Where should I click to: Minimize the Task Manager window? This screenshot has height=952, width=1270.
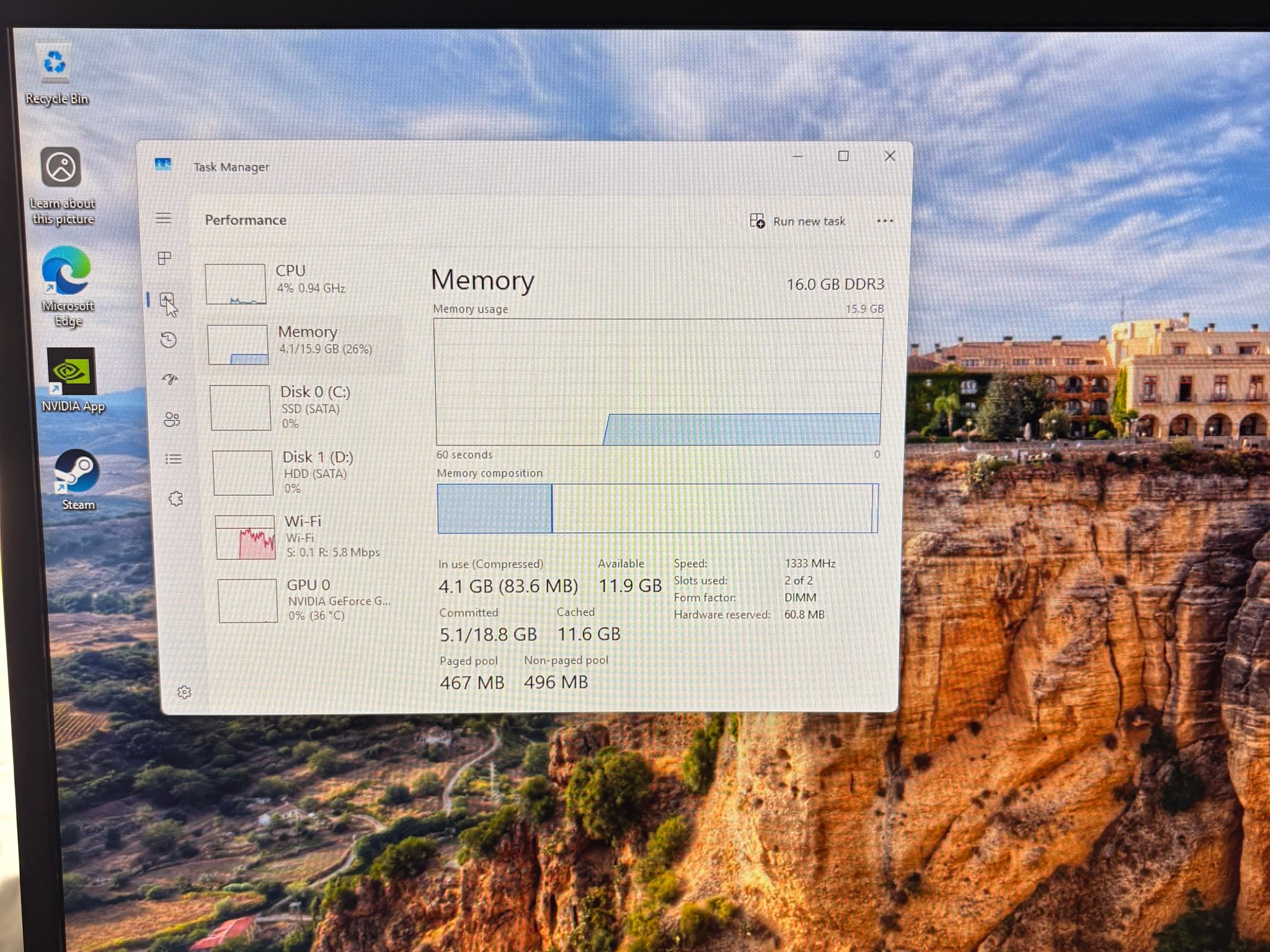pyautogui.click(x=798, y=156)
